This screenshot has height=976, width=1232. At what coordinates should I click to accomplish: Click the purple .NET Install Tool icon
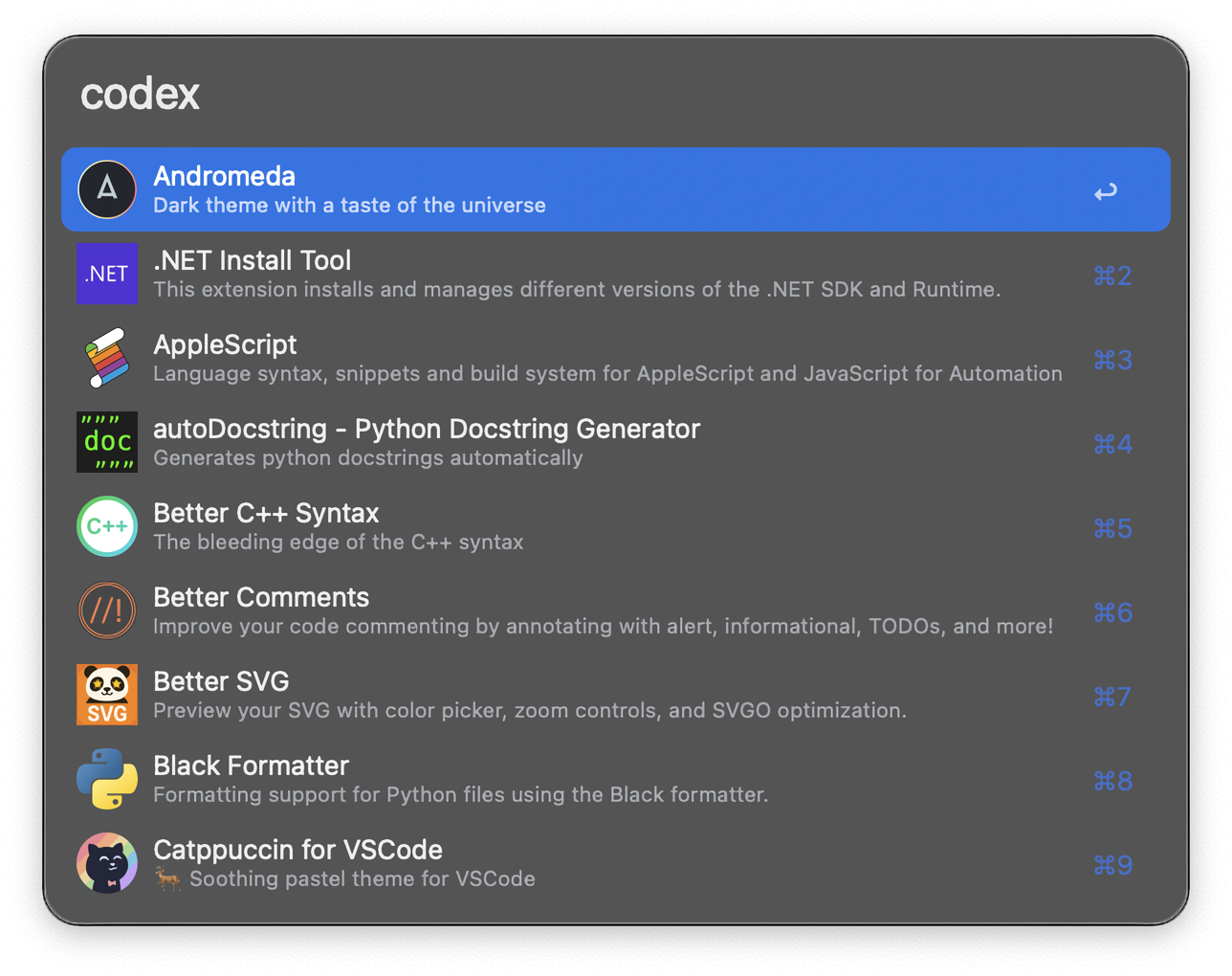(x=107, y=273)
